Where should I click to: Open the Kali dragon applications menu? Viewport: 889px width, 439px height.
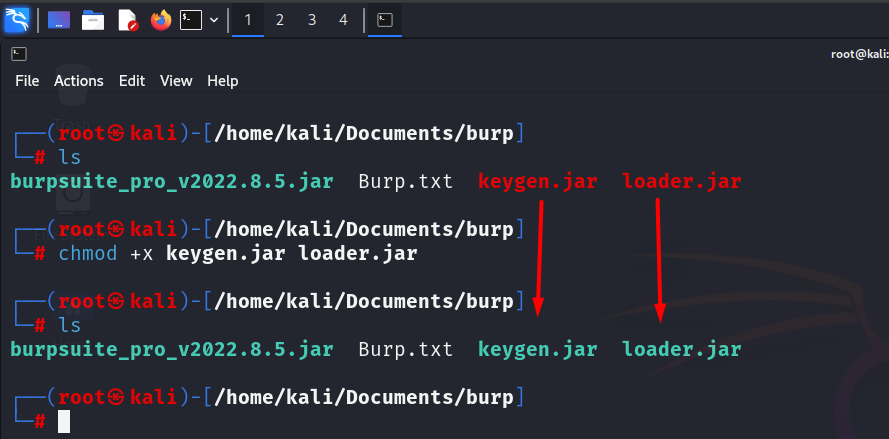[16, 20]
